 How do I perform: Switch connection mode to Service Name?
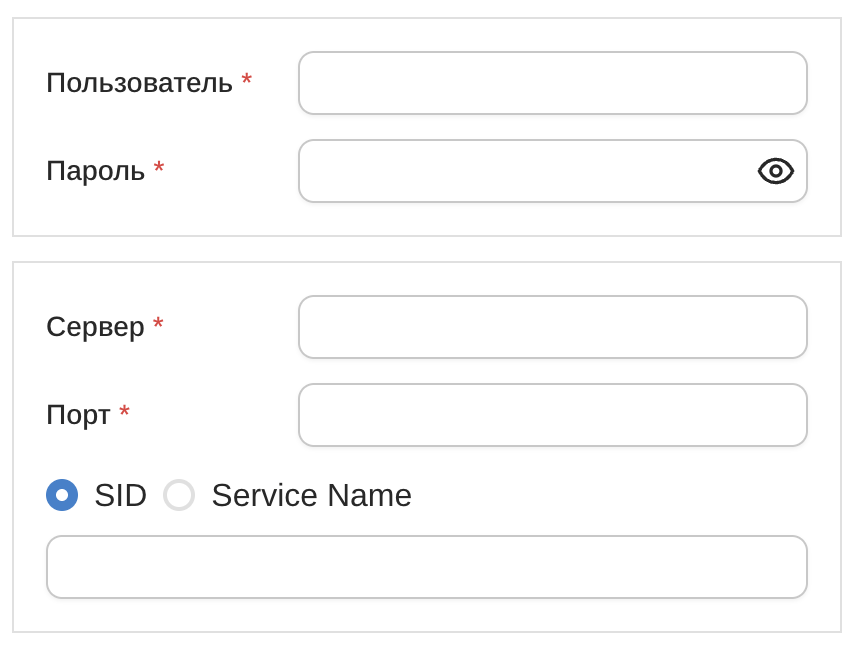[179, 494]
